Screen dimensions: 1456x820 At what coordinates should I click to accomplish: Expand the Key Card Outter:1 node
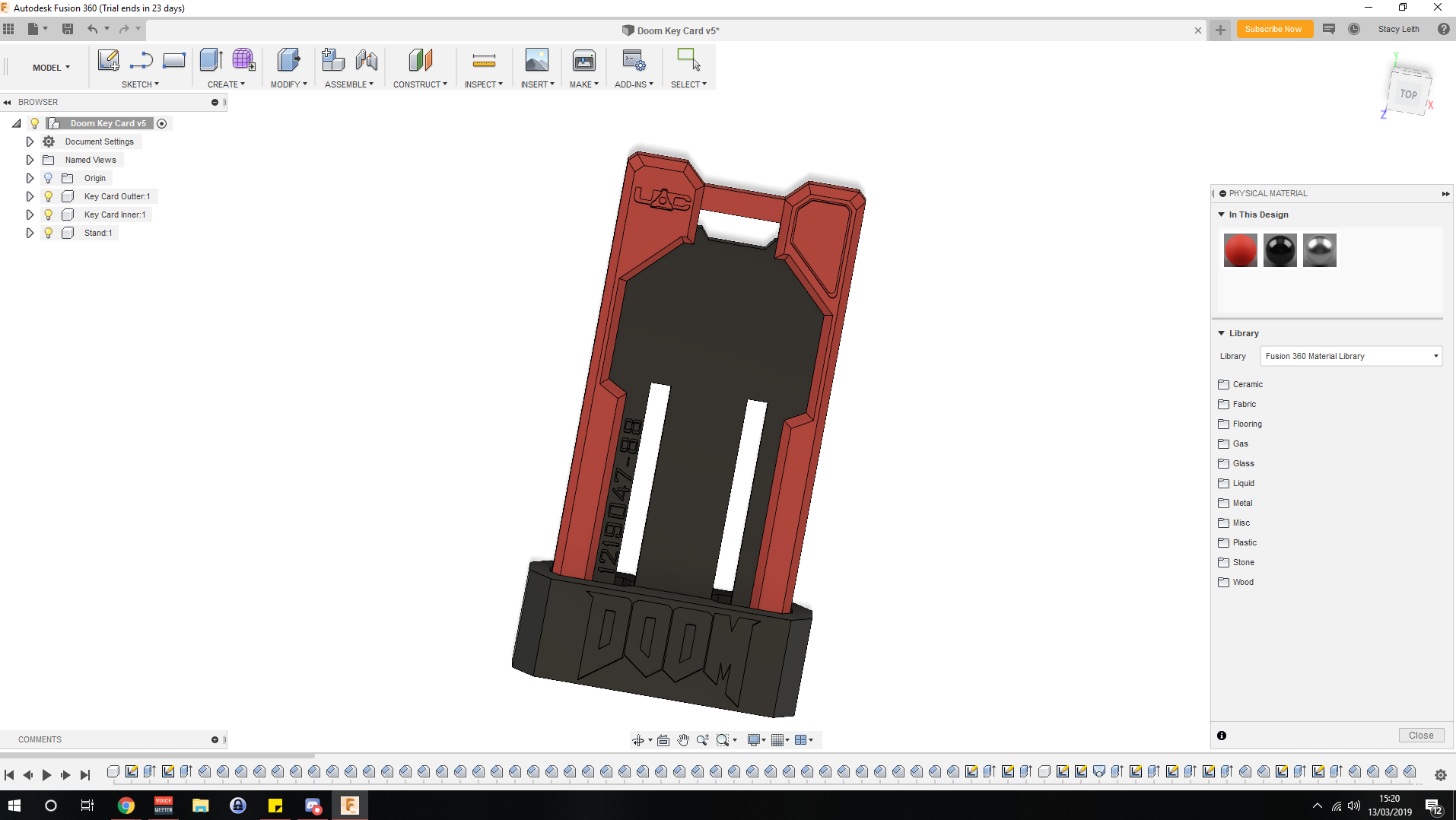coord(30,196)
